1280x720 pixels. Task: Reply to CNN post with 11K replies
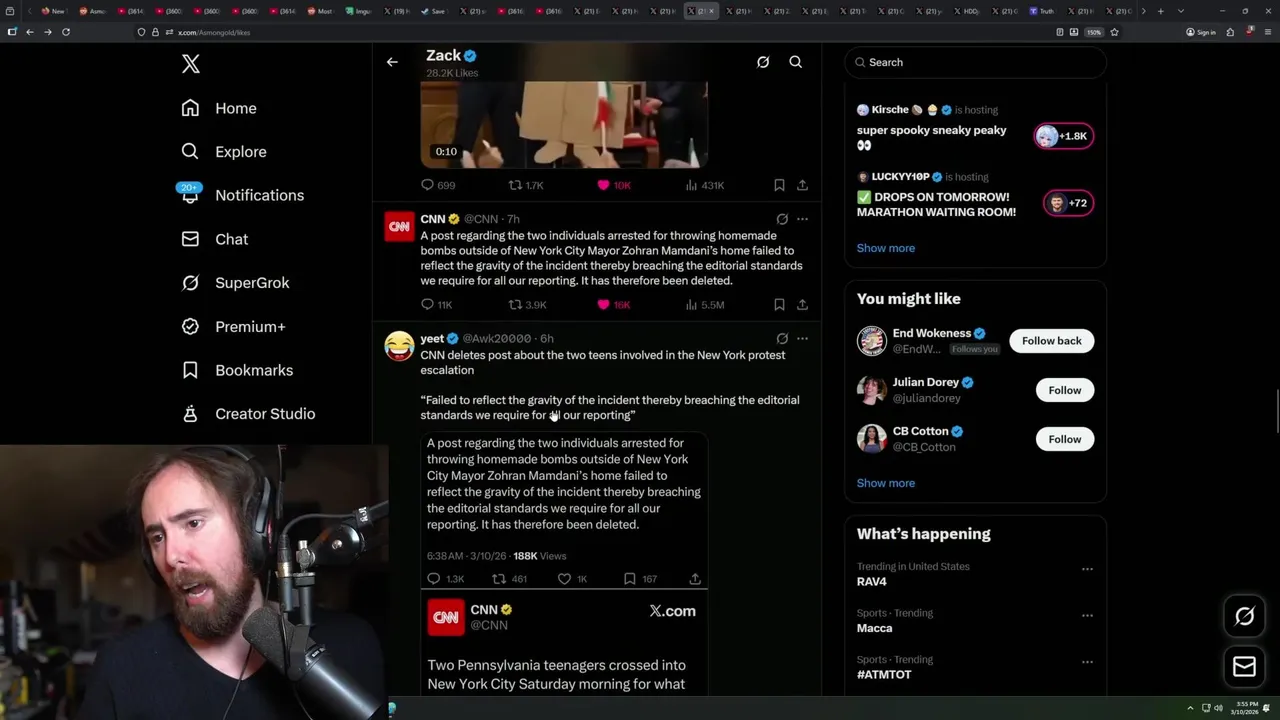(437, 305)
